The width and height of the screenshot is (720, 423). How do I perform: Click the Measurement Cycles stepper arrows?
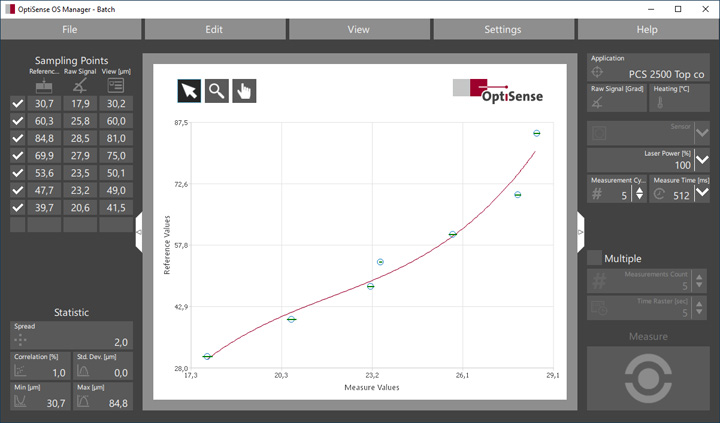tap(639, 193)
